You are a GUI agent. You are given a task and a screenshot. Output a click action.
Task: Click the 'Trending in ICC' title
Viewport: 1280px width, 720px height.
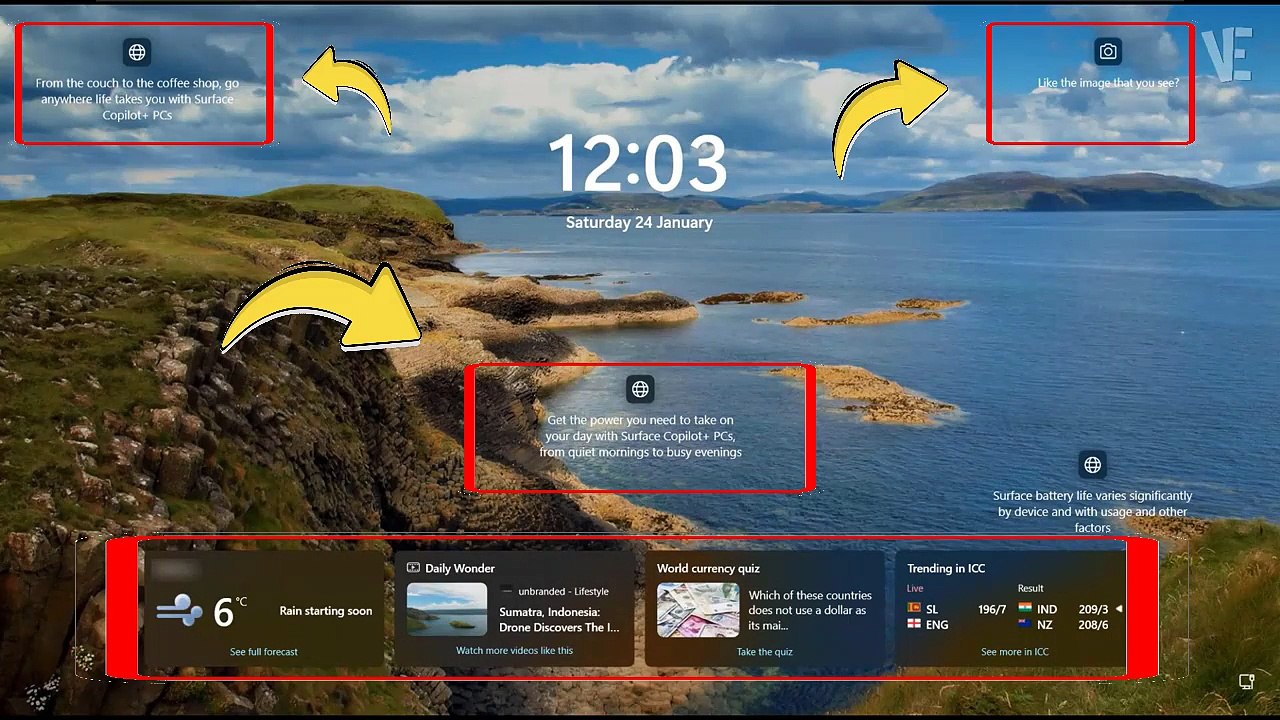point(946,568)
